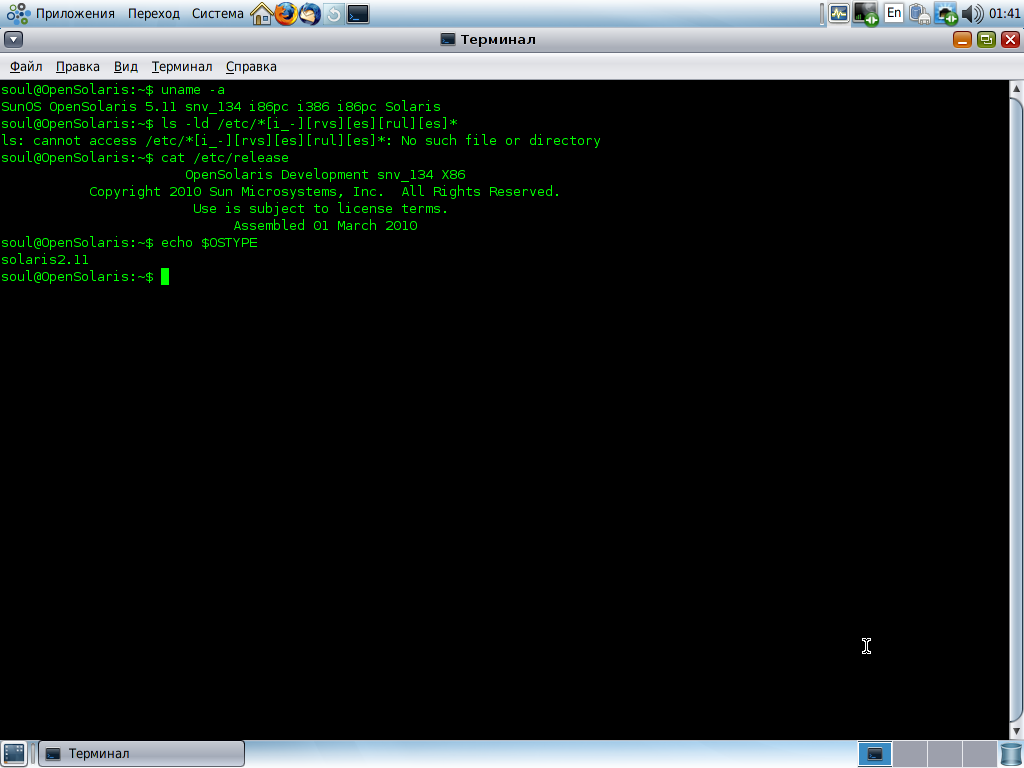Maximize the Терминал window
This screenshot has width=1024, height=768.
coord(986,39)
